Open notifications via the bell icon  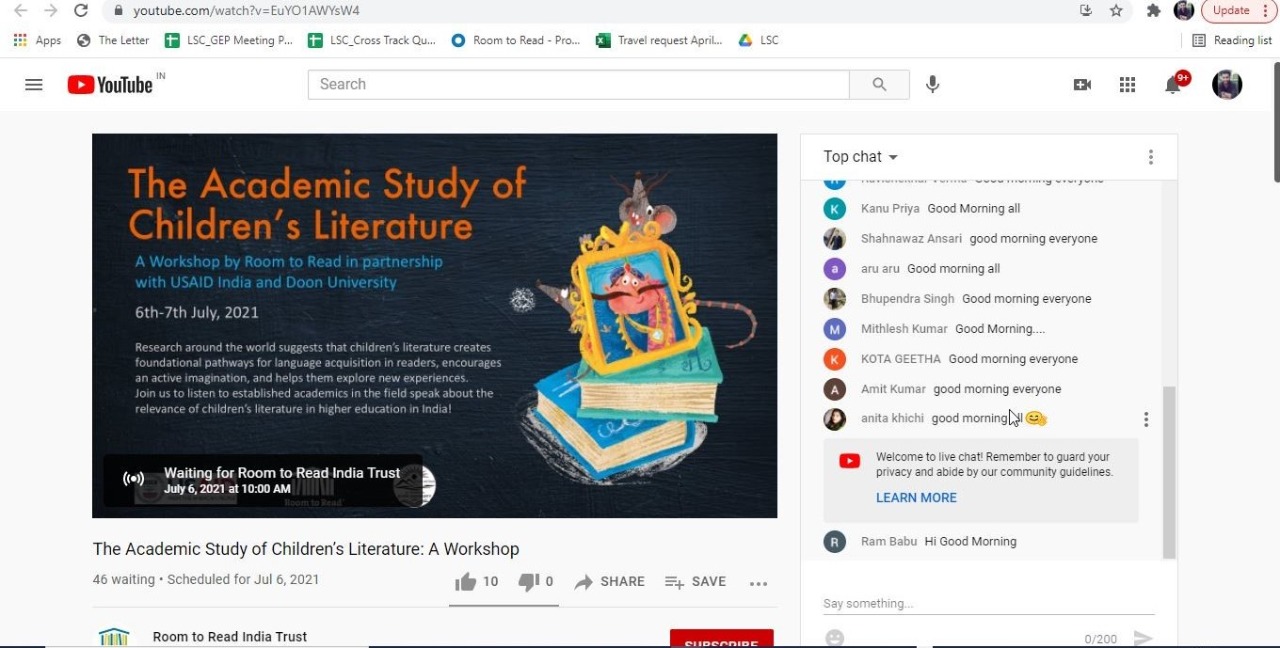[x=1172, y=84]
